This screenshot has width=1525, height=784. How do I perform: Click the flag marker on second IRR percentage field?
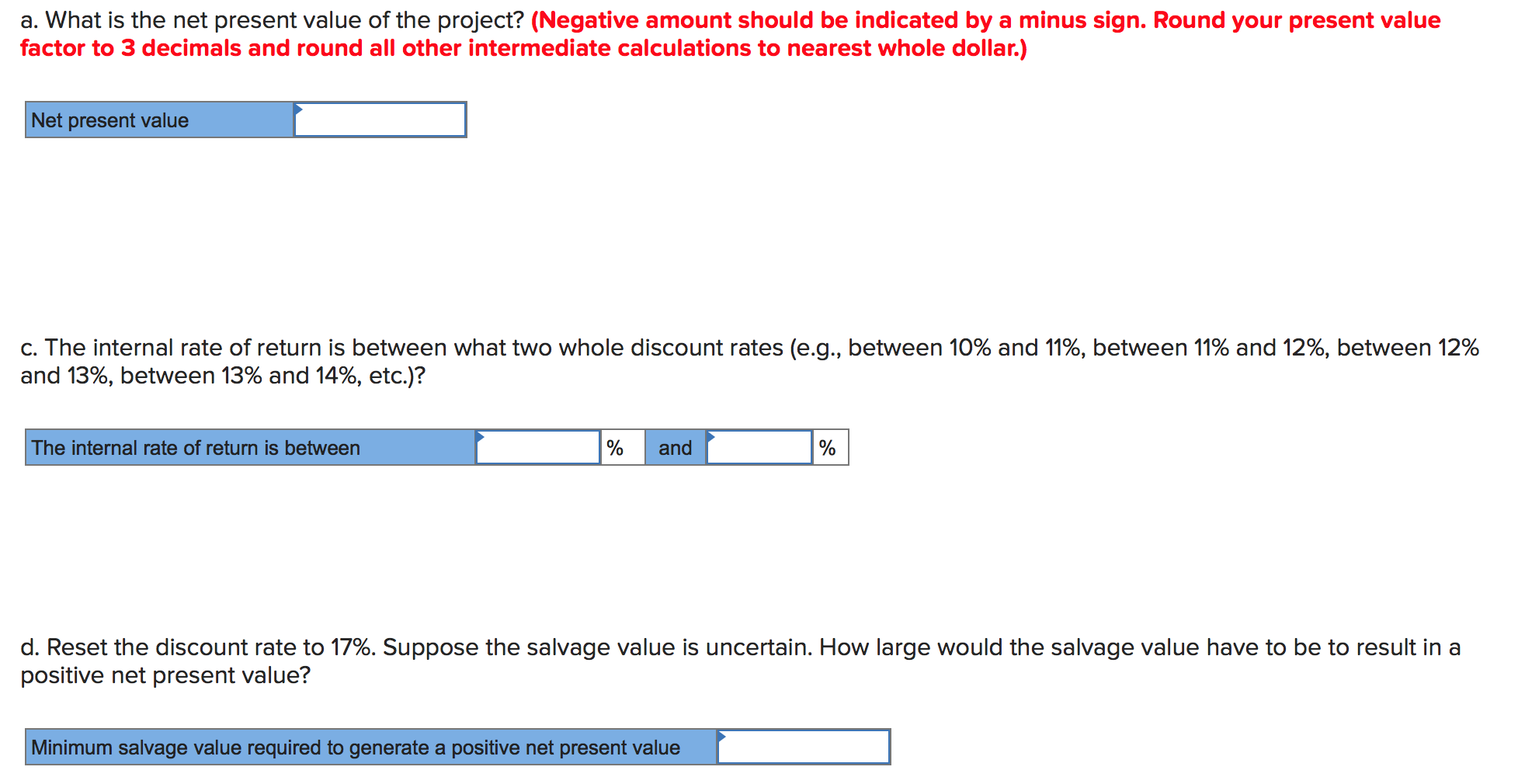[709, 436]
